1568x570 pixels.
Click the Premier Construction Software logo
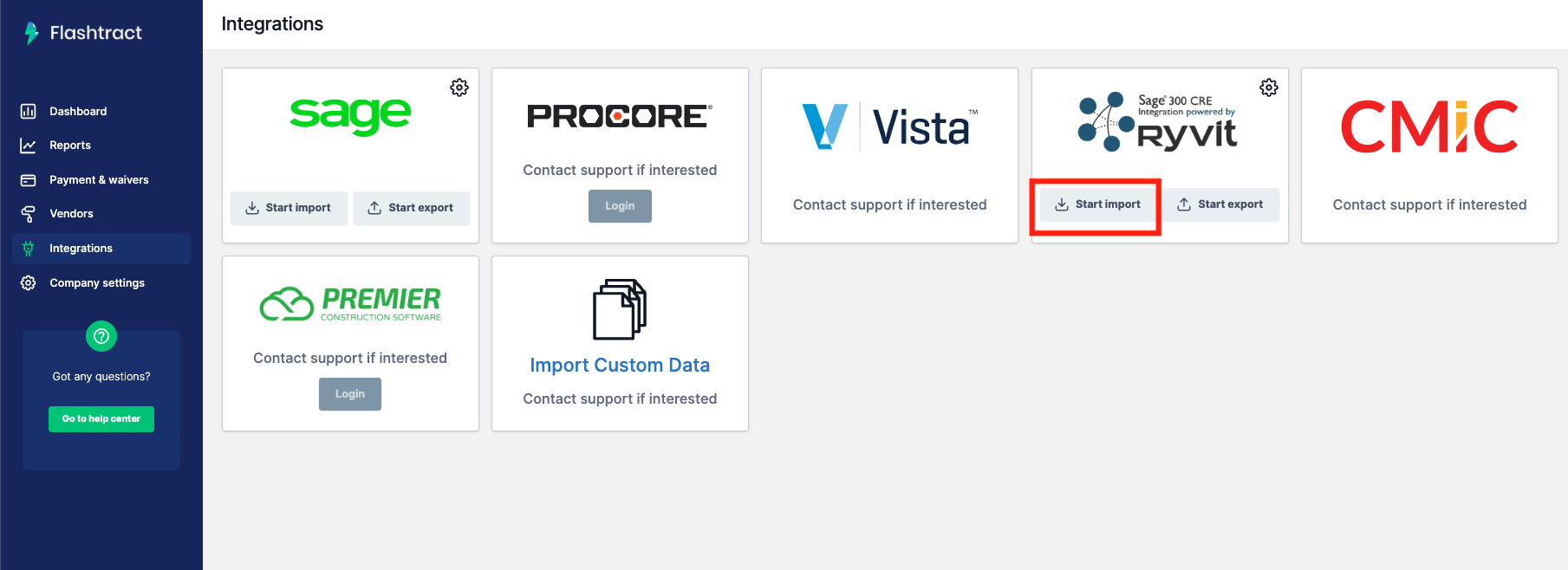click(350, 304)
